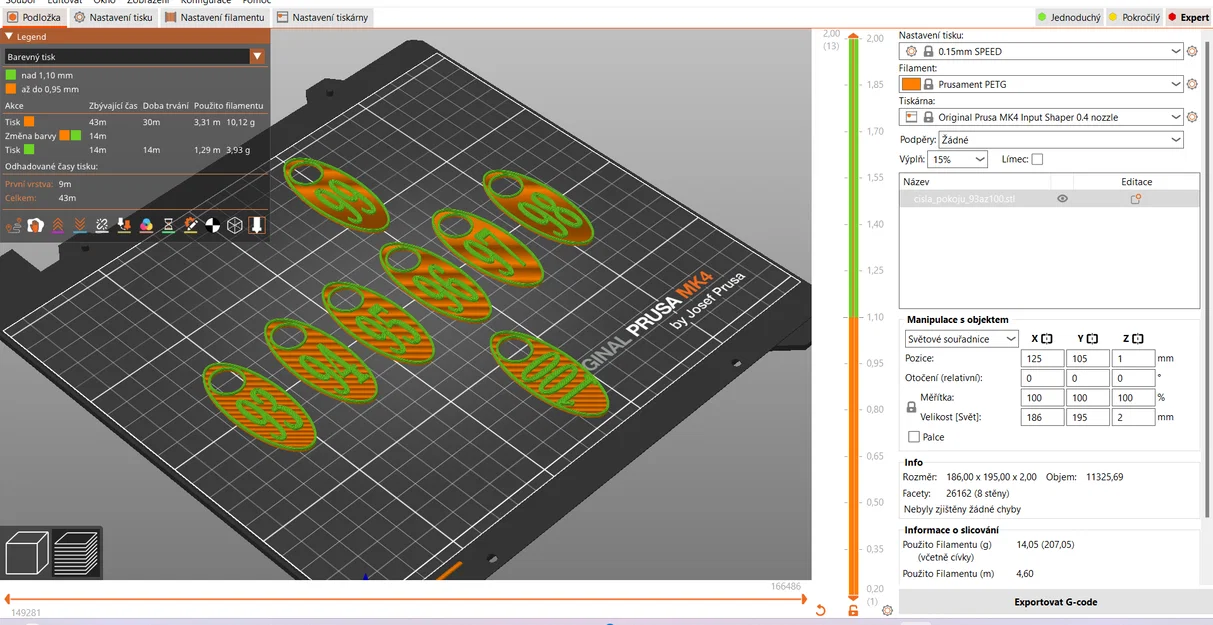Switch to Nastavení filamentu tab
Image resolution: width=1213 pixels, height=625 pixels.
click(214, 18)
